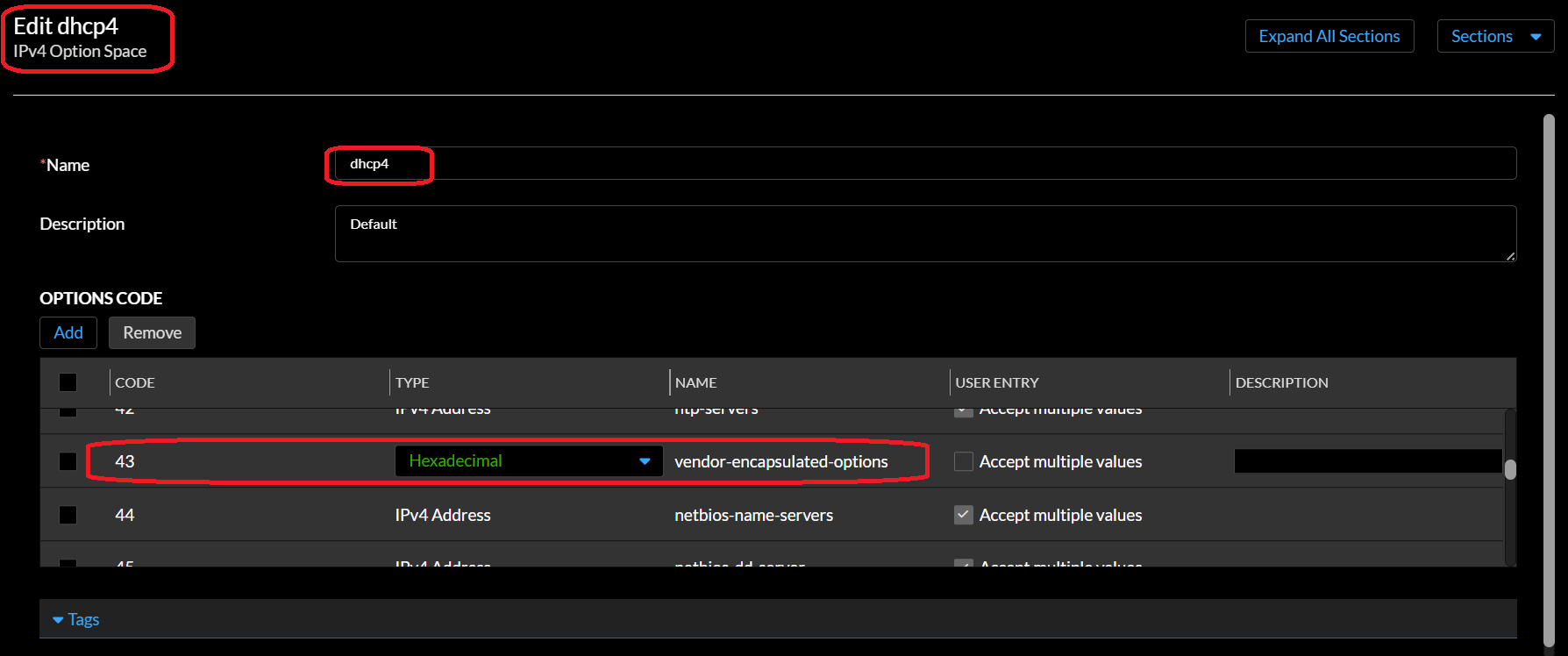Add a new option code
The width and height of the screenshot is (1568, 656).
coord(68,332)
